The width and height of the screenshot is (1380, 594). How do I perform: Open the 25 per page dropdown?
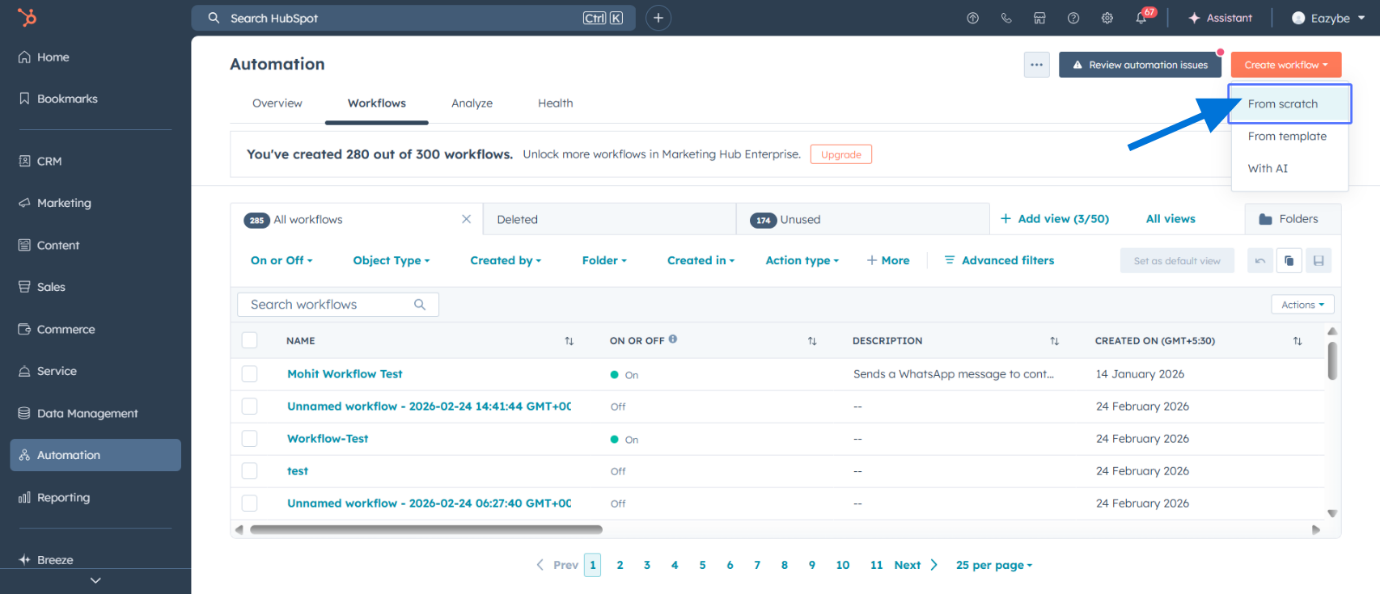(x=994, y=565)
